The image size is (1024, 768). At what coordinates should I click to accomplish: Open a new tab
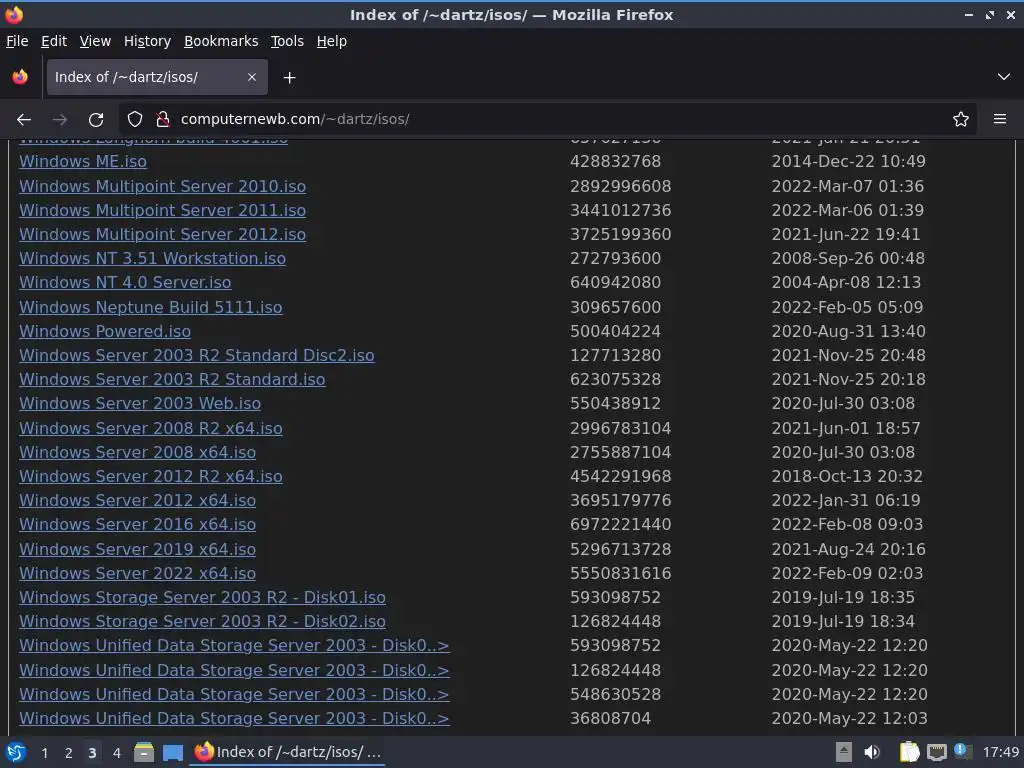click(289, 78)
